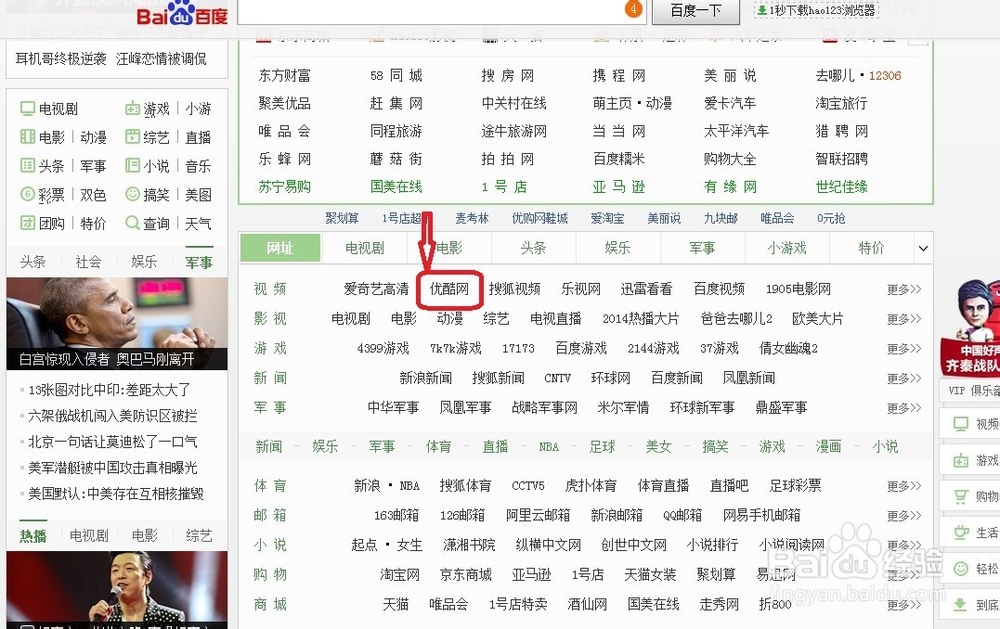The width and height of the screenshot is (1000, 629).
Task: Expand 更多 on the 邮箱 row
Action: click(904, 515)
